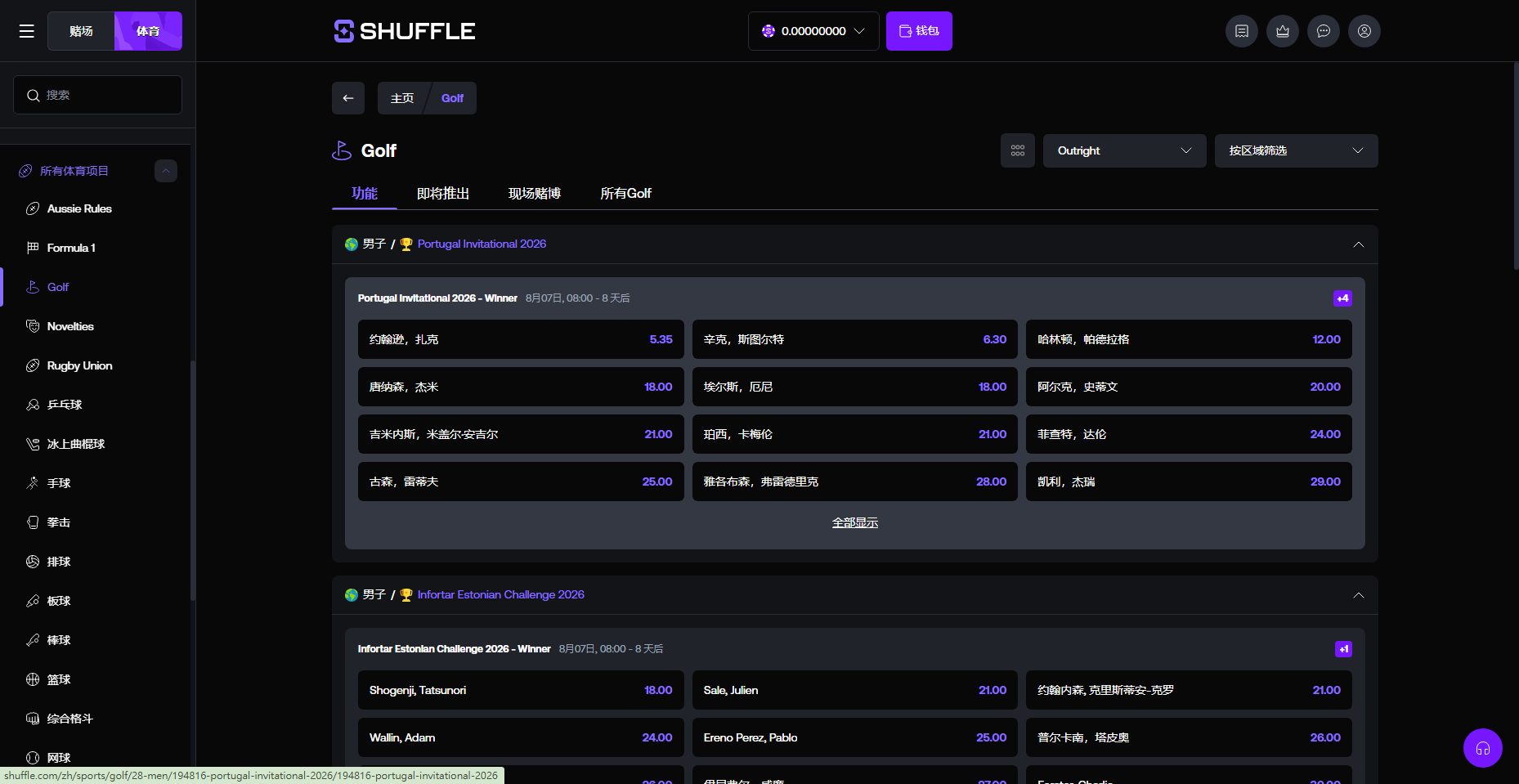
Task: Bet on 阿尔克，史蒂文 at 20.00
Action: pos(1189,387)
